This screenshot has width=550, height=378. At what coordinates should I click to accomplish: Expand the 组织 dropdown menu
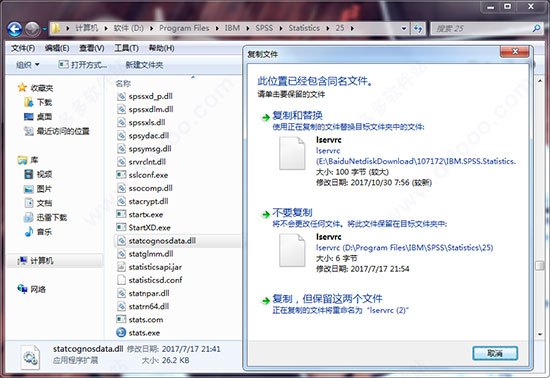click(28, 65)
